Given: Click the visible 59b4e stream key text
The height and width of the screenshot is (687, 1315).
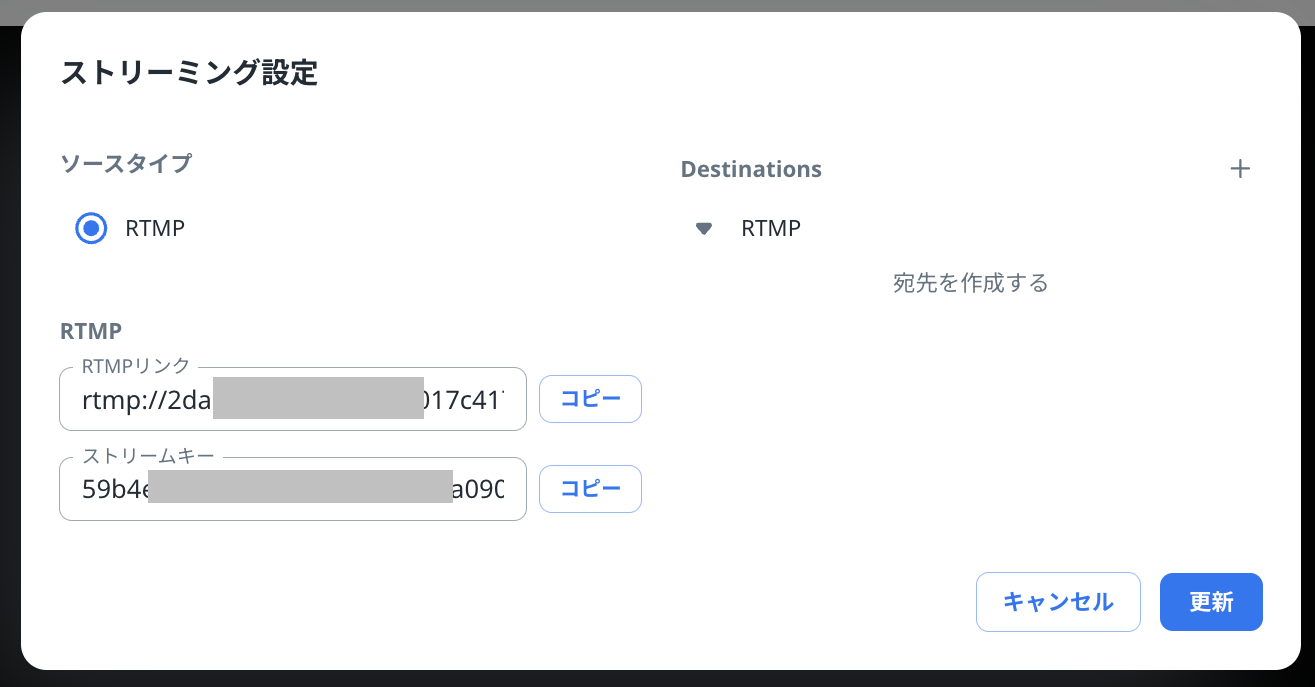Looking at the screenshot, I should 114,491.
